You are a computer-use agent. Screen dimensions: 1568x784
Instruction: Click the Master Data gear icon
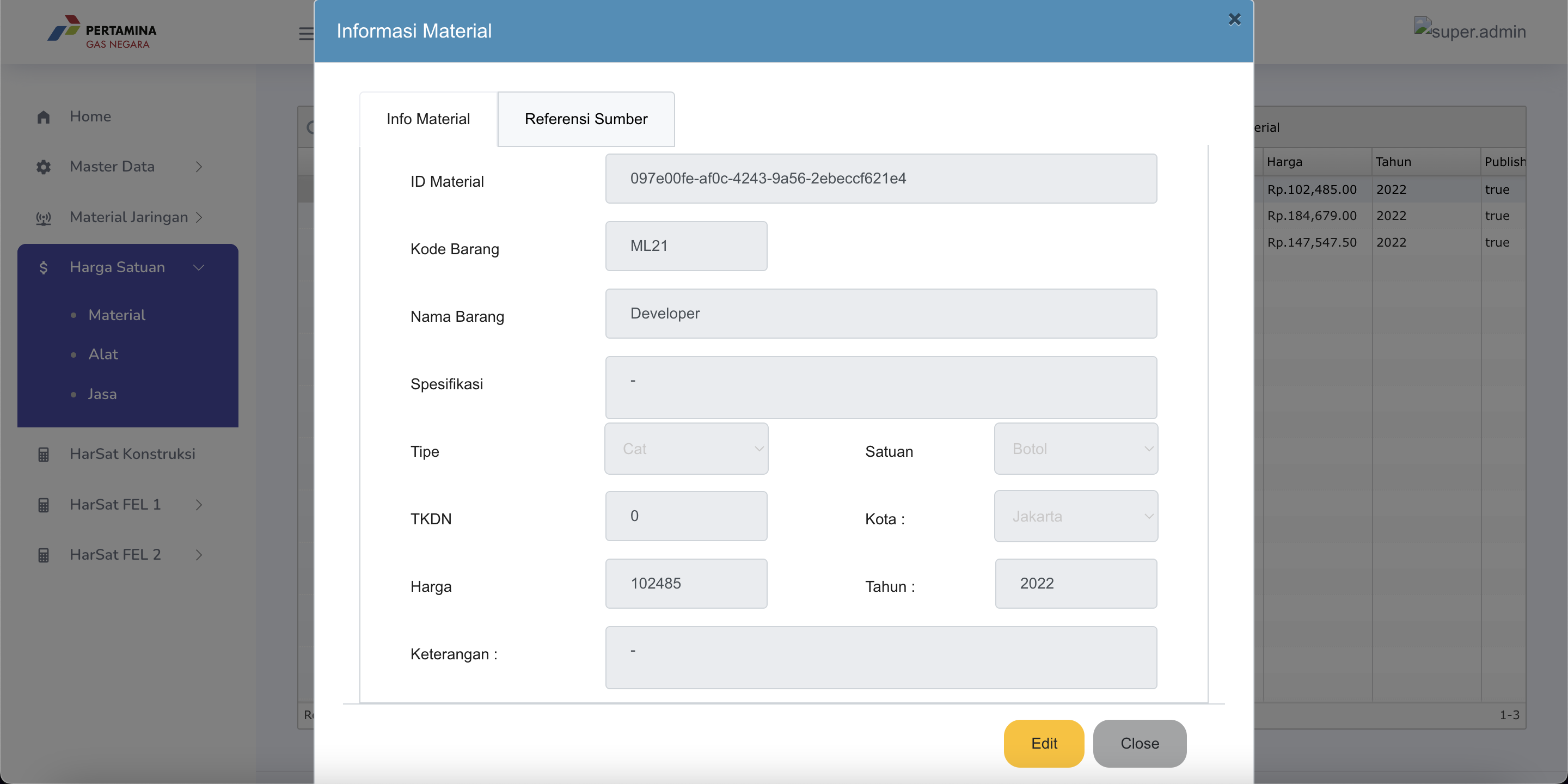43,167
